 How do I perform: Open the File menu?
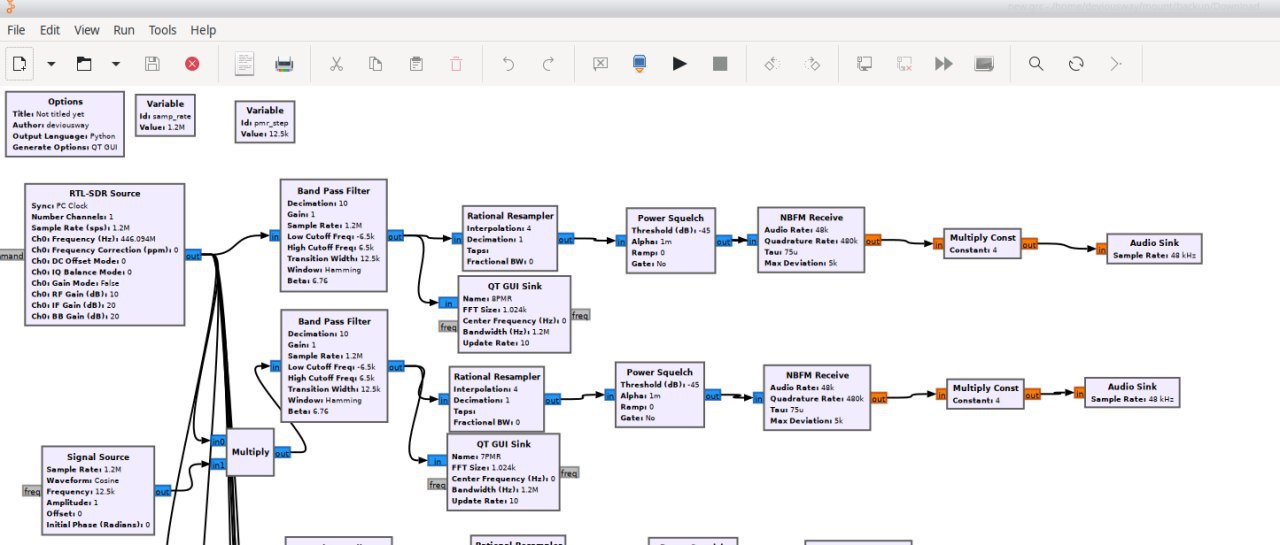(x=16, y=30)
